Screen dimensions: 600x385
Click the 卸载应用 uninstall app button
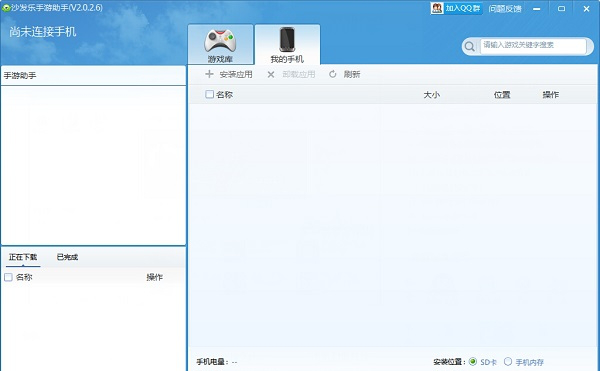tap(291, 74)
